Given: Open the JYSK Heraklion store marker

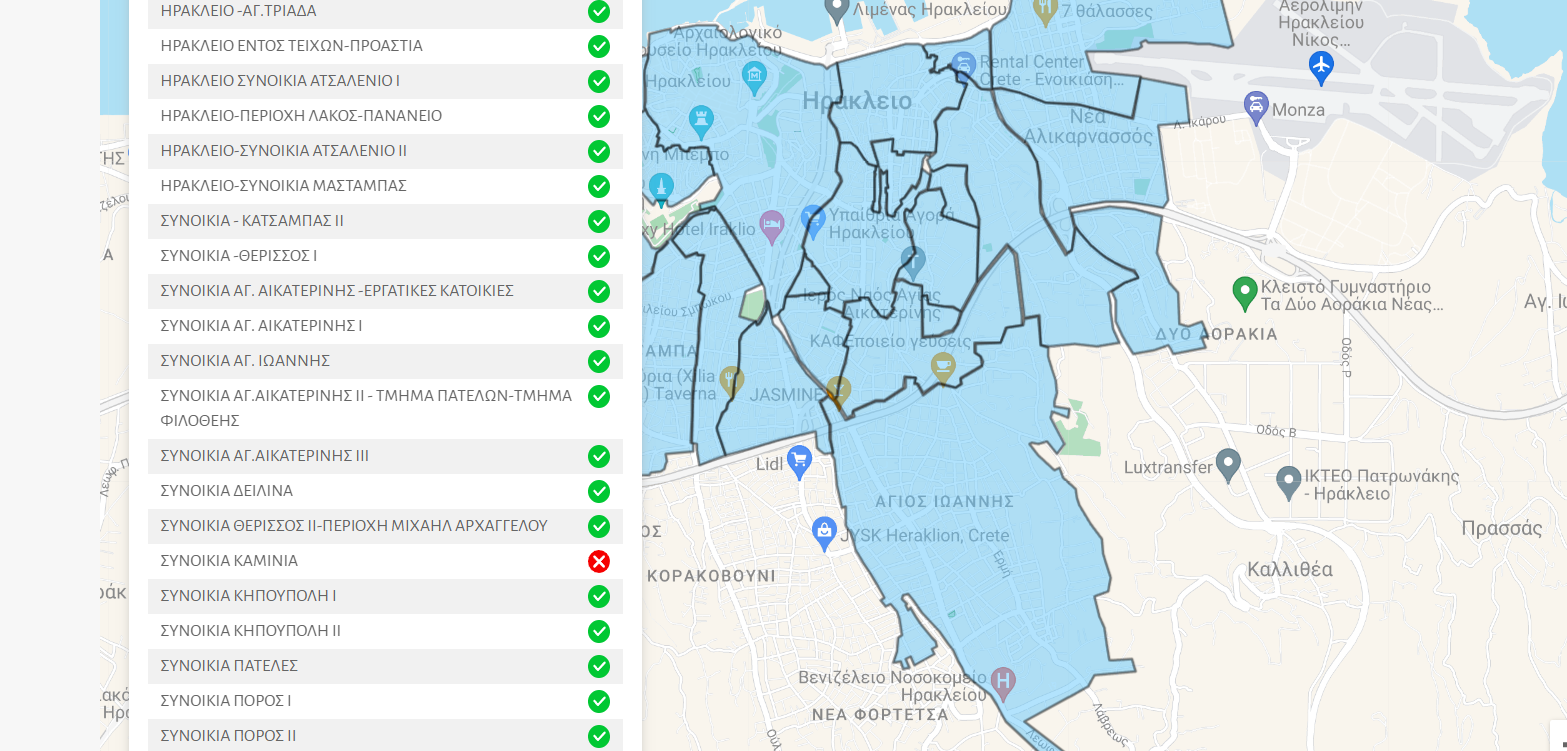Looking at the screenshot, I should [x=824, y=532].
